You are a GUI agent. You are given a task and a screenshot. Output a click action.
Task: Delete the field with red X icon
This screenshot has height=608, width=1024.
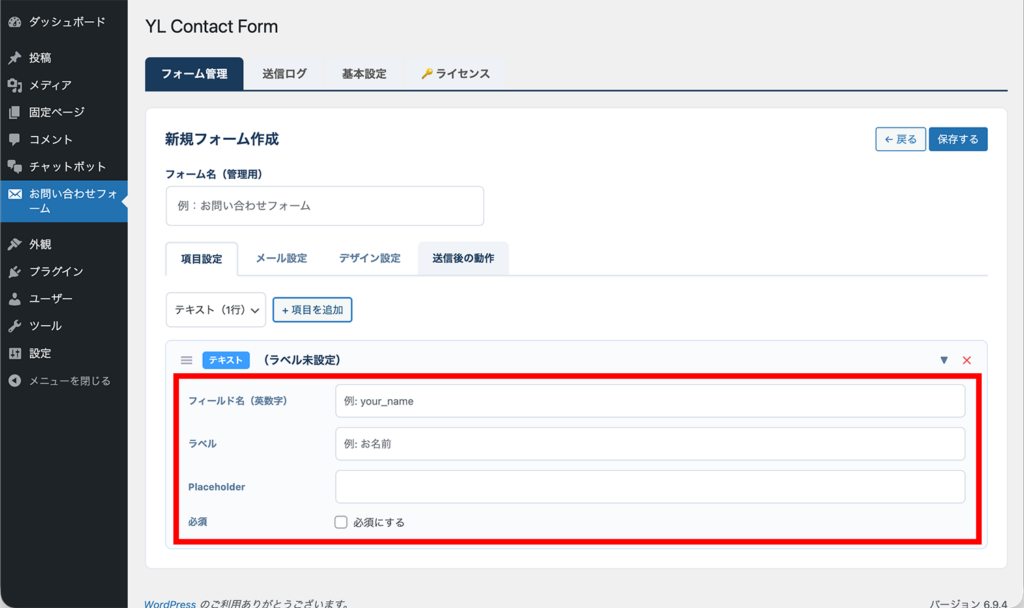pos(967,360)
